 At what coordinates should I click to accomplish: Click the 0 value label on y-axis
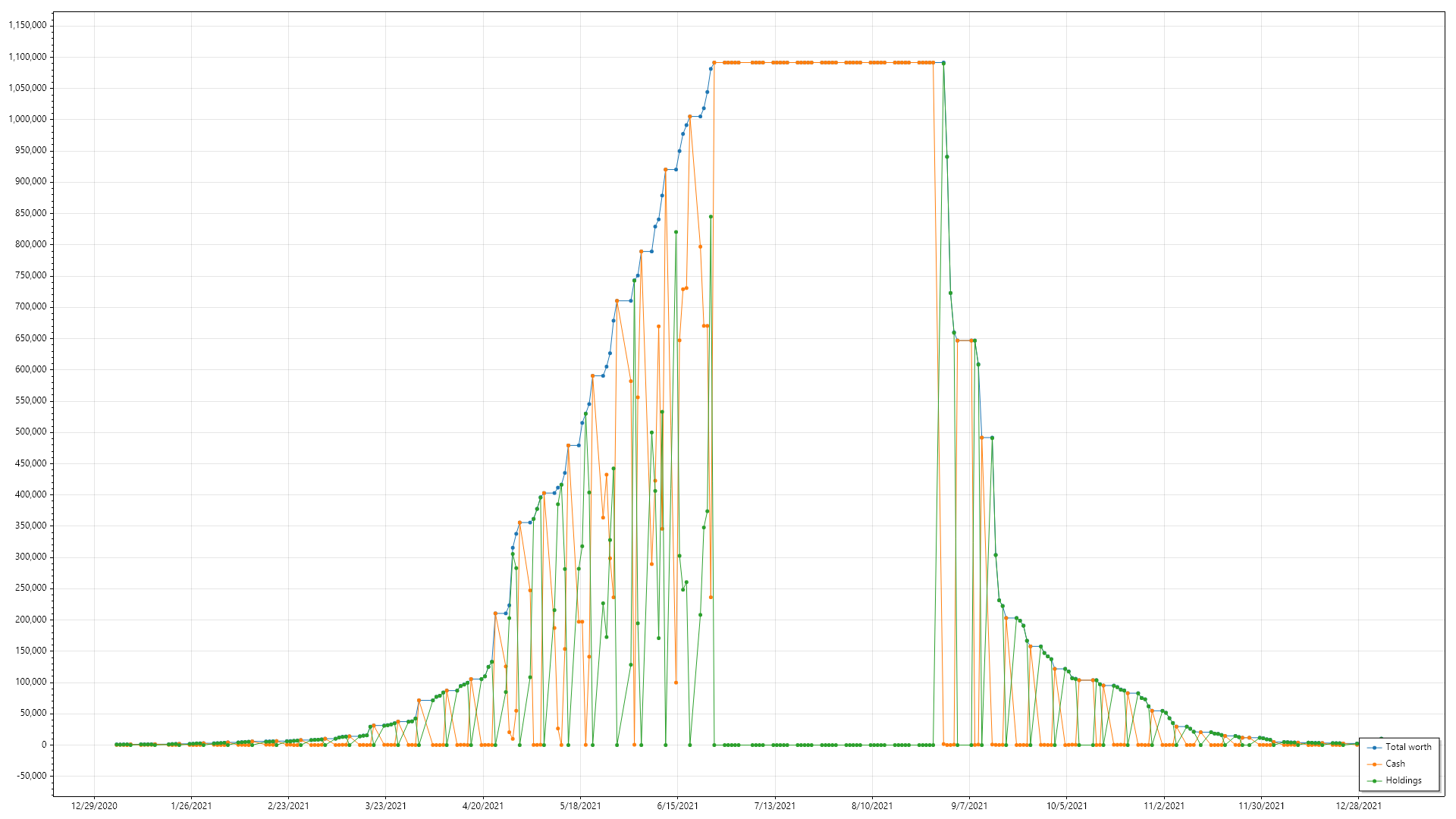44,745
